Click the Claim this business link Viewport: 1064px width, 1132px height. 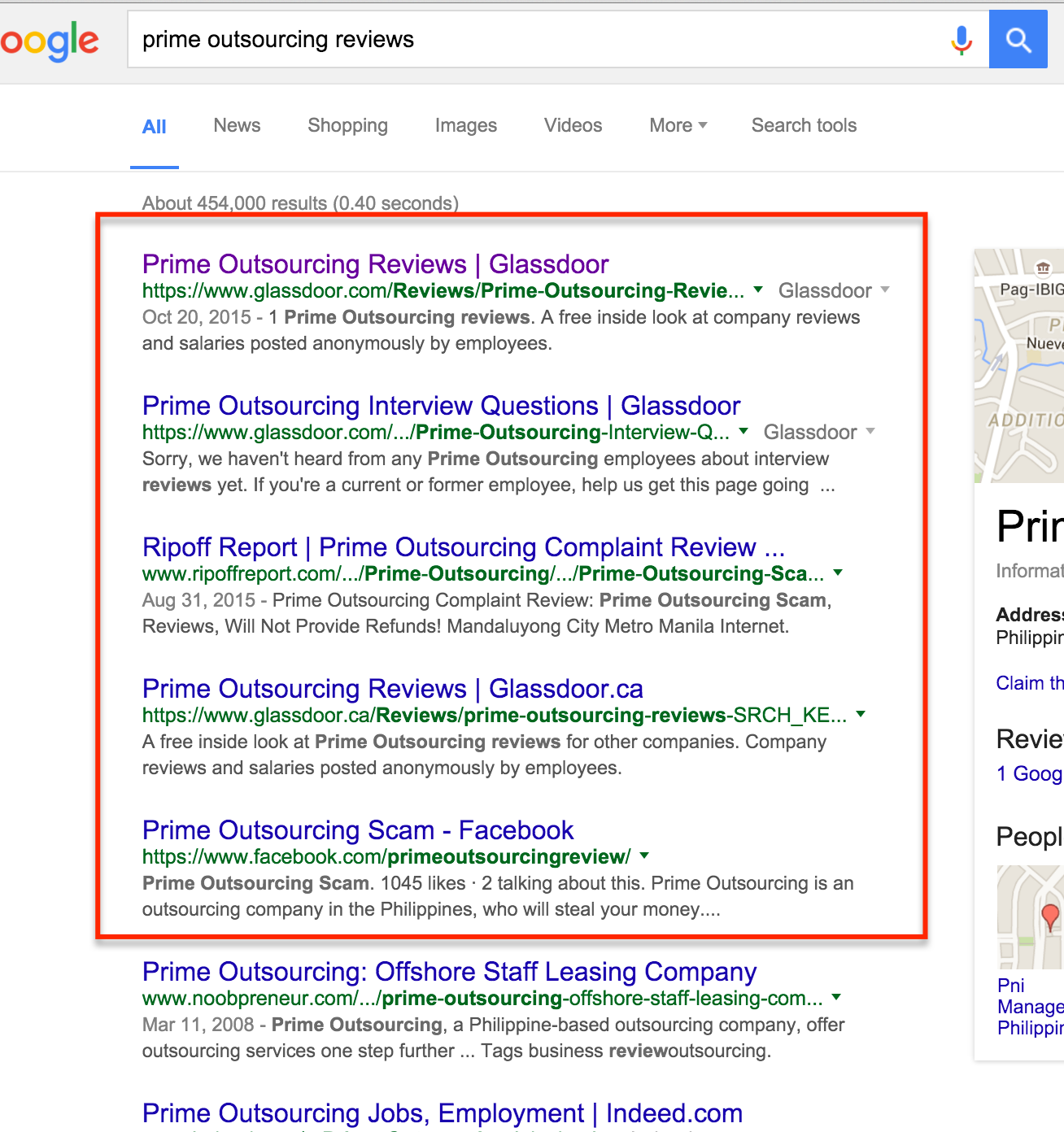click(1030, 682)
